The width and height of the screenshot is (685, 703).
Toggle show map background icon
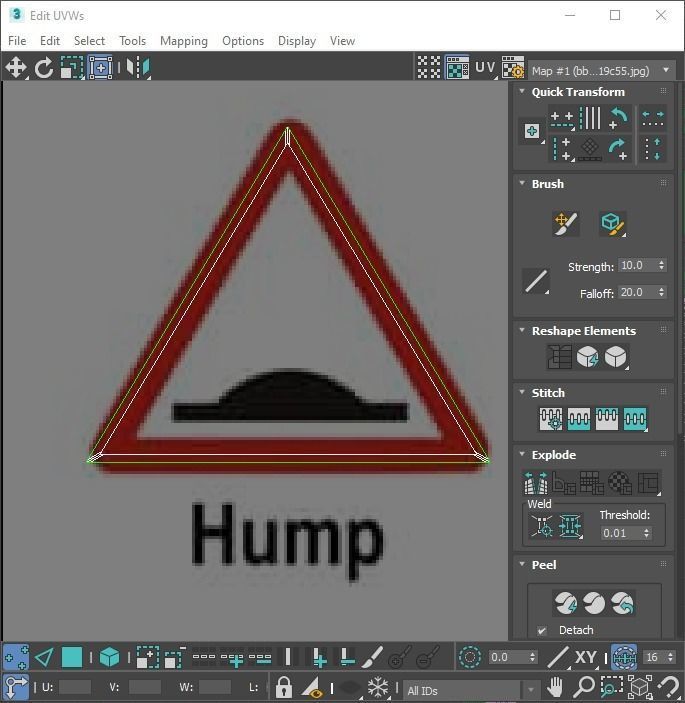click(x=457, y=67)
